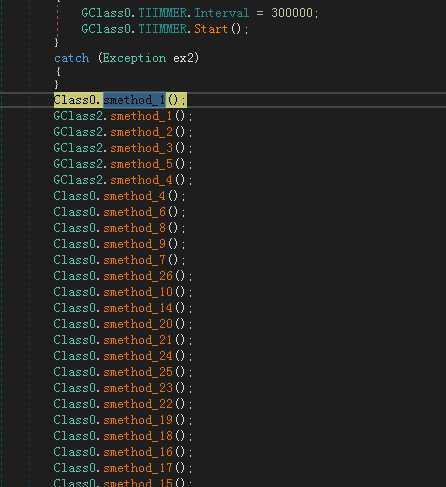The width and height of the screenshot is (446, 487).
Task: Click GClass2.smethod_2() line
Action: pyautogui.click(x=123, y=132)
